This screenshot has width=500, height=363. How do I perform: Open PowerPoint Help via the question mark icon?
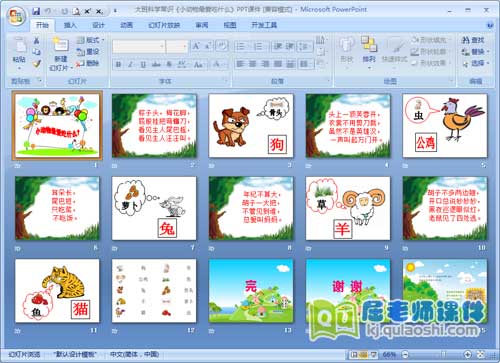(490, 25)
